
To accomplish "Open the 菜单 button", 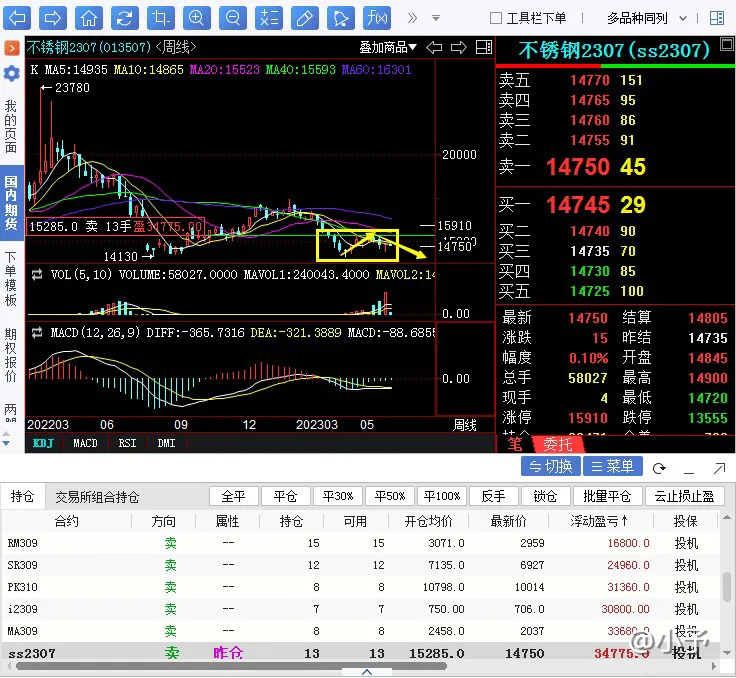I will [613, 466].
